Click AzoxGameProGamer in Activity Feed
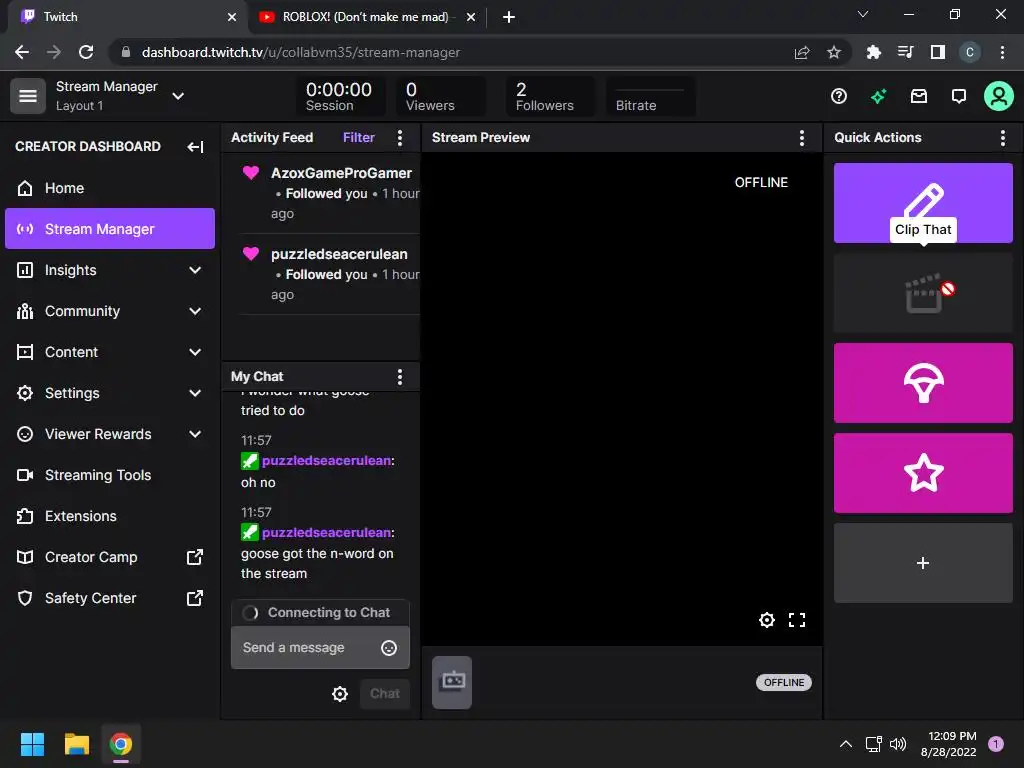The width and height of the screenshot is (1024, 768). click(341, 173)
